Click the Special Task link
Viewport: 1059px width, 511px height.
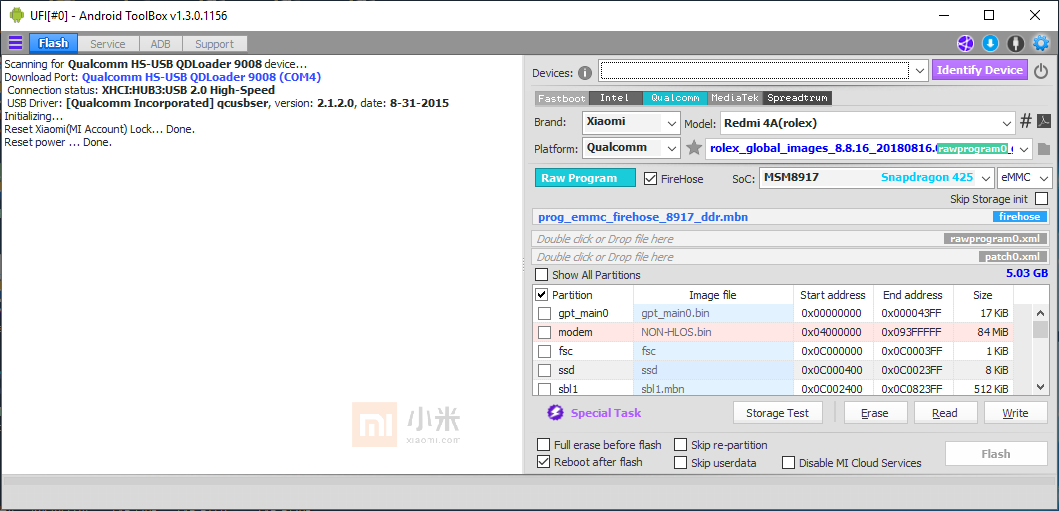[606, 413]
